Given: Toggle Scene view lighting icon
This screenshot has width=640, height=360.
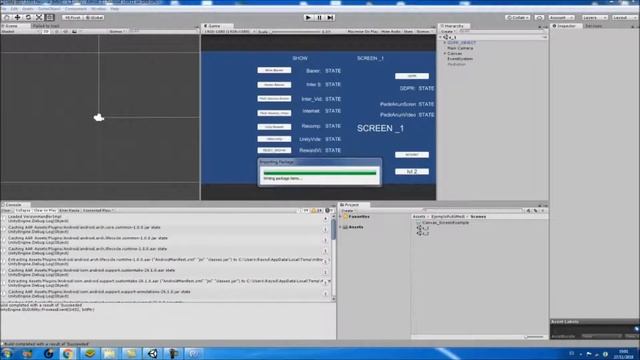Looking at the screenshot, I should (57, 31).
